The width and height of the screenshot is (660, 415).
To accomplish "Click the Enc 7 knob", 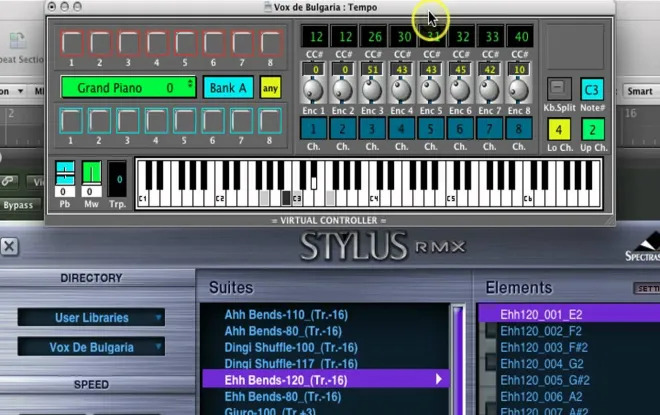I will (489, 90).
